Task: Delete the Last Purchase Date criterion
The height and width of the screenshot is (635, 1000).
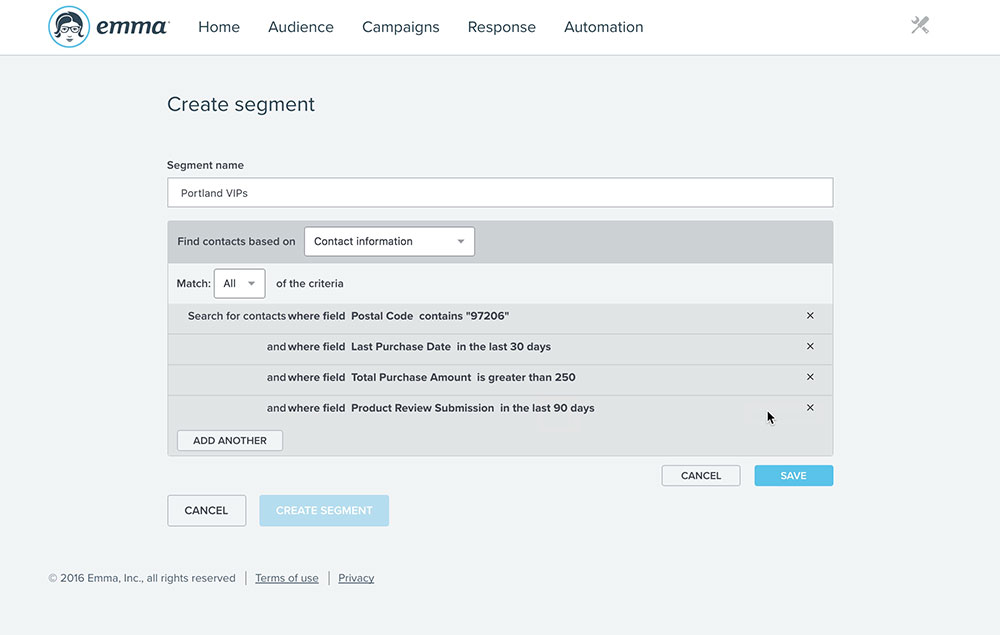Action: tap(810, 346)
